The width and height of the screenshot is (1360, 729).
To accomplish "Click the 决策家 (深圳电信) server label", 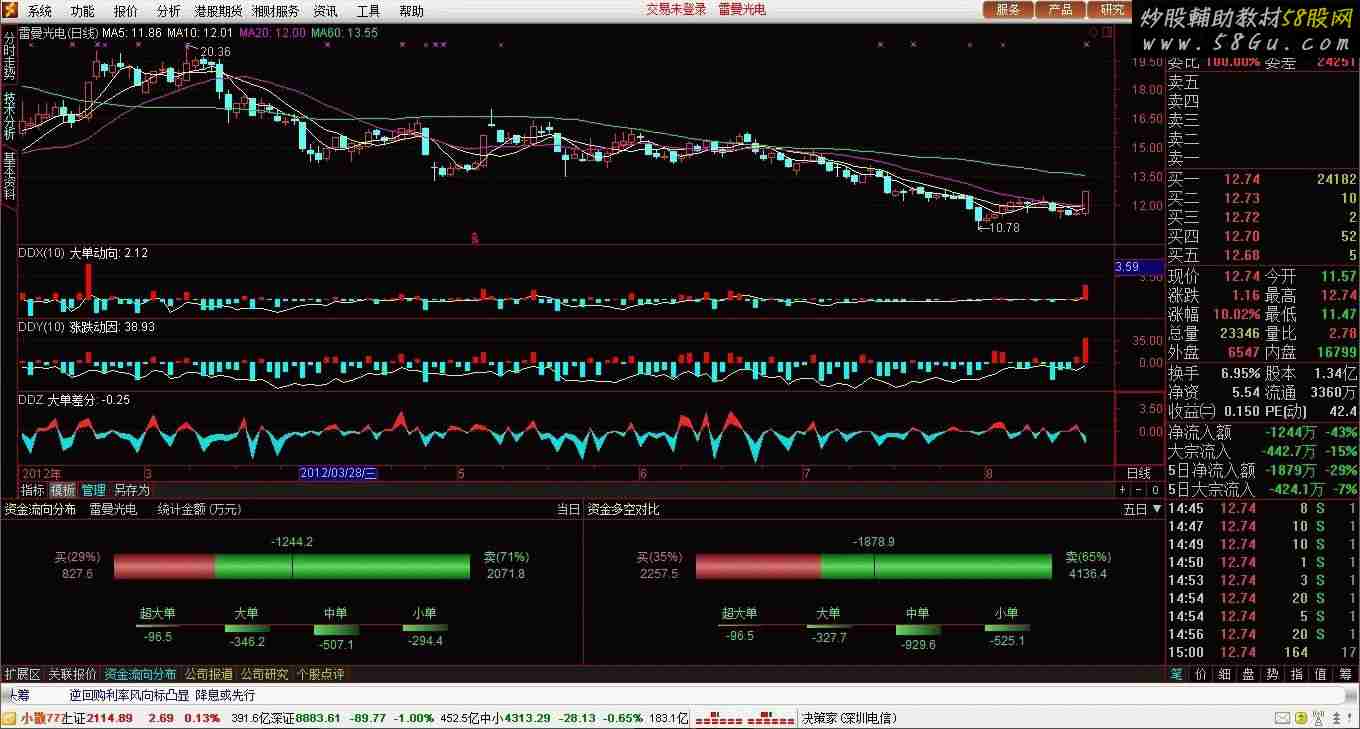I will (x=849, y=718).
